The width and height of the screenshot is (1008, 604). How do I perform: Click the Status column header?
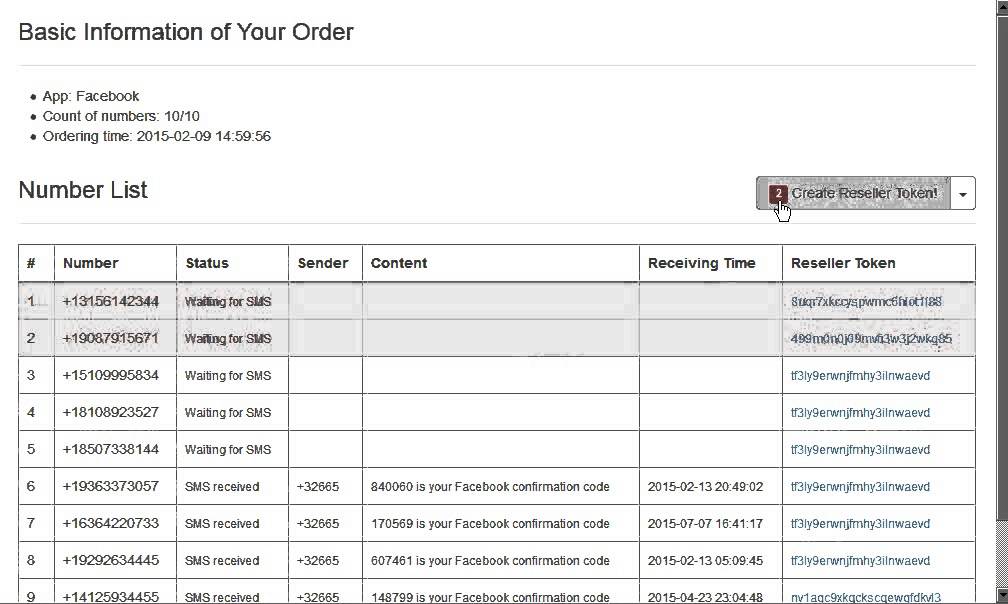[207, 263]
